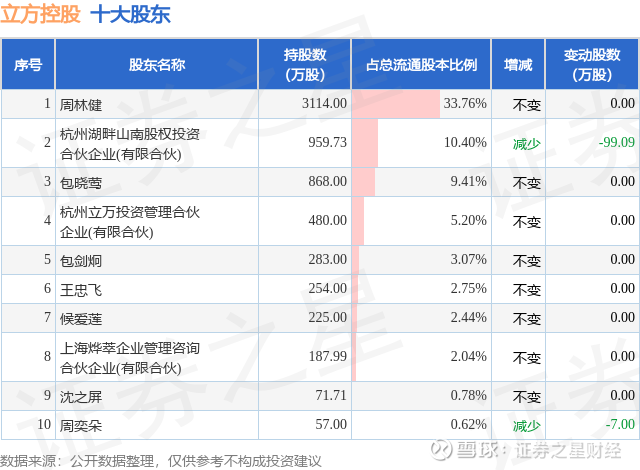The height and width of the screenshot is (470, 640).
Task: Select shareholder 包晓莺 in row 3
Action: [81, 181]
